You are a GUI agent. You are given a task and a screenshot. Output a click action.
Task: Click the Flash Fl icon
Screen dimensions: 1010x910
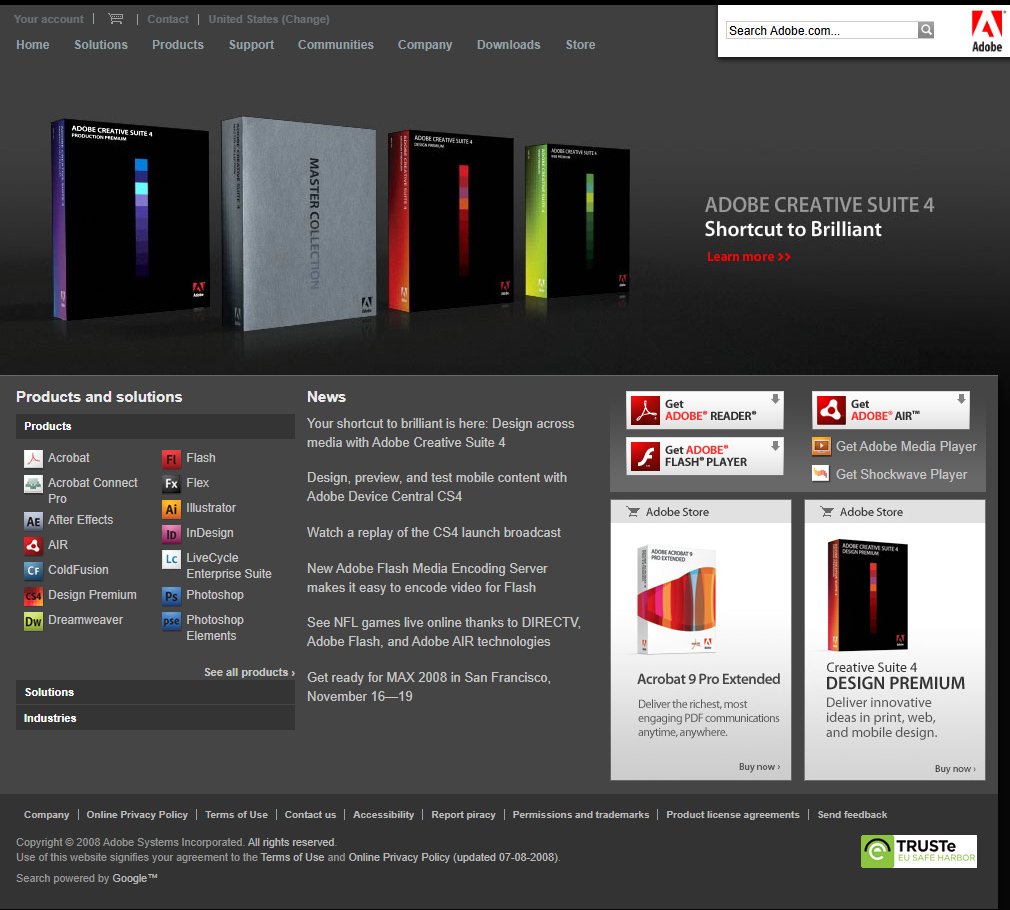(171, 459)
